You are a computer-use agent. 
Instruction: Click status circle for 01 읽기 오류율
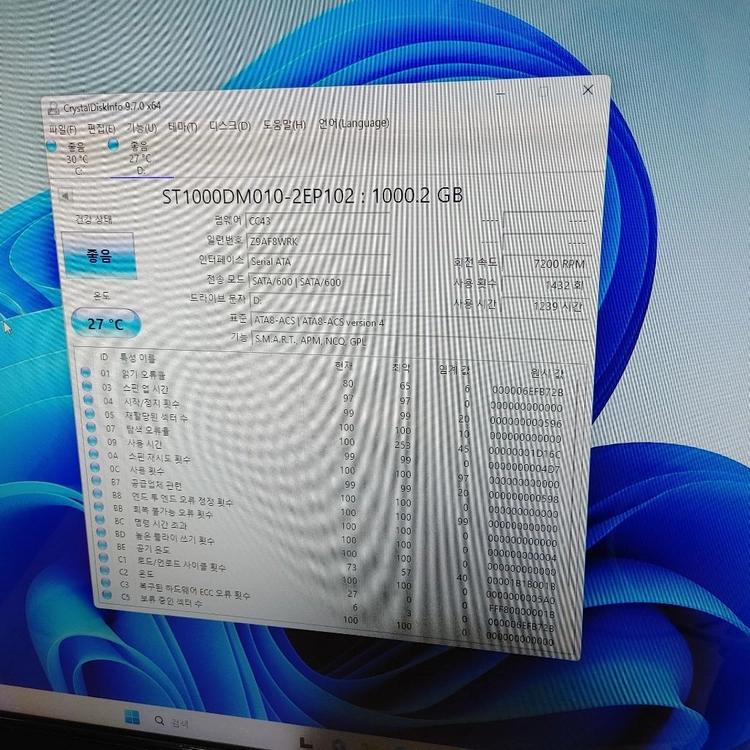[x=86, y=372]
